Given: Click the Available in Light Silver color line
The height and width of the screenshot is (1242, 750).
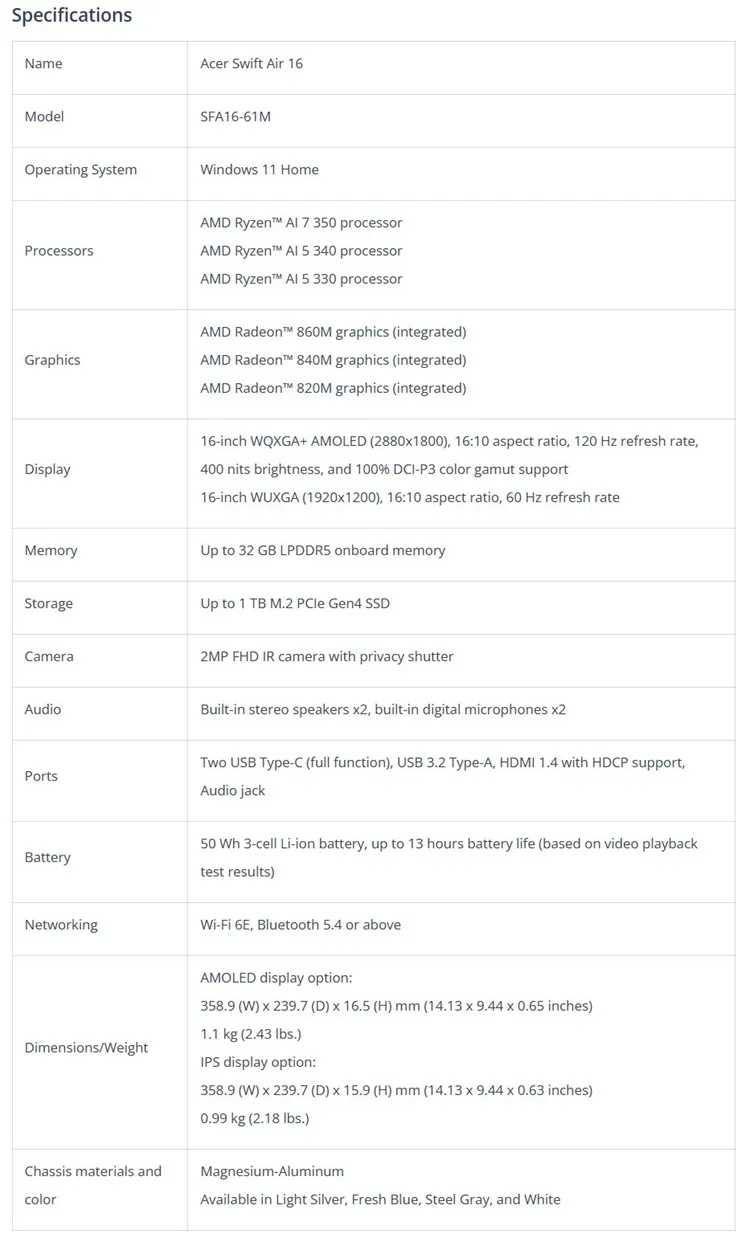Looking at the screenshot, I should [x=380, y=1198].
